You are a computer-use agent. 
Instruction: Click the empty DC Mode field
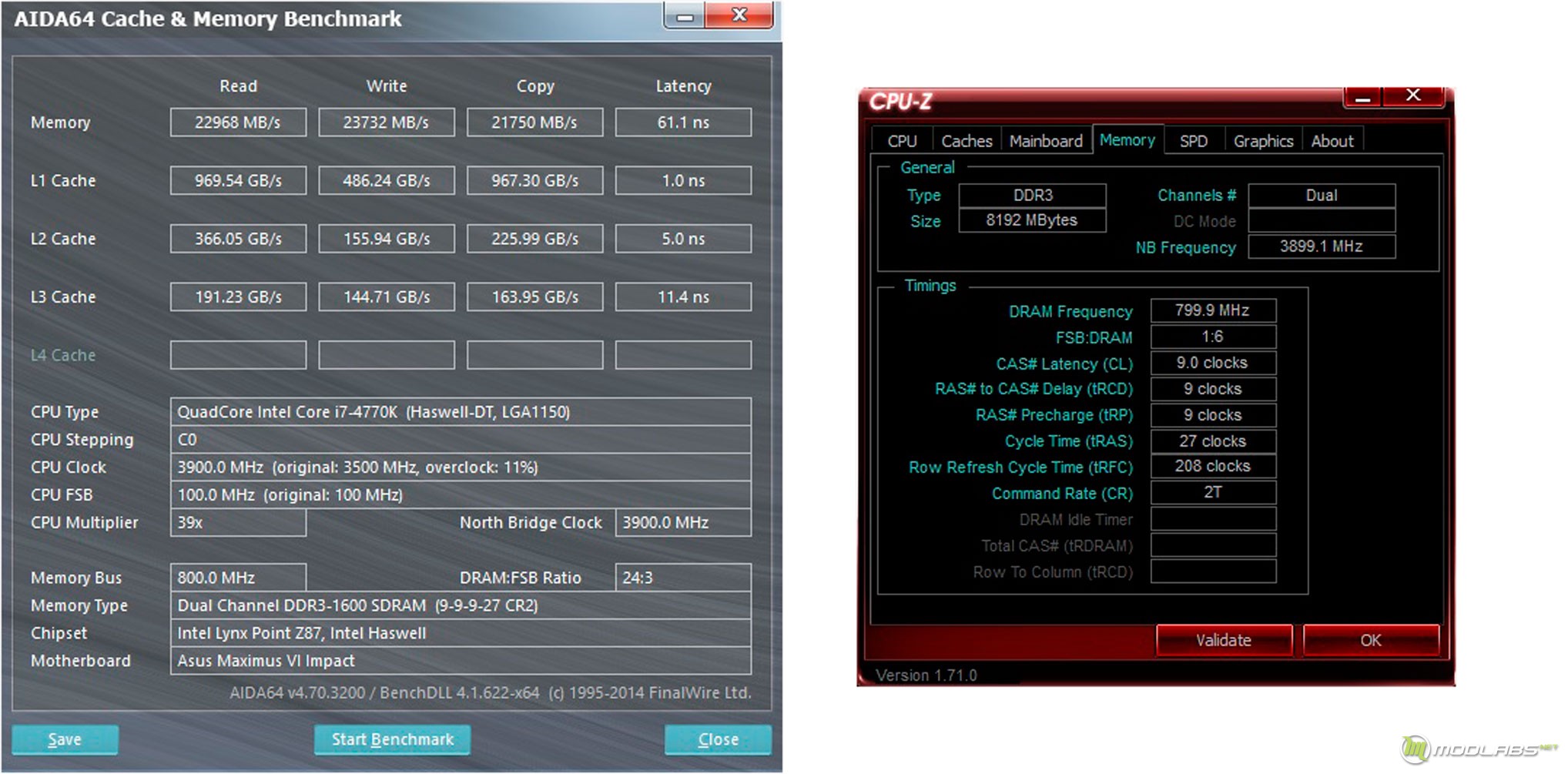point(1322,221)
